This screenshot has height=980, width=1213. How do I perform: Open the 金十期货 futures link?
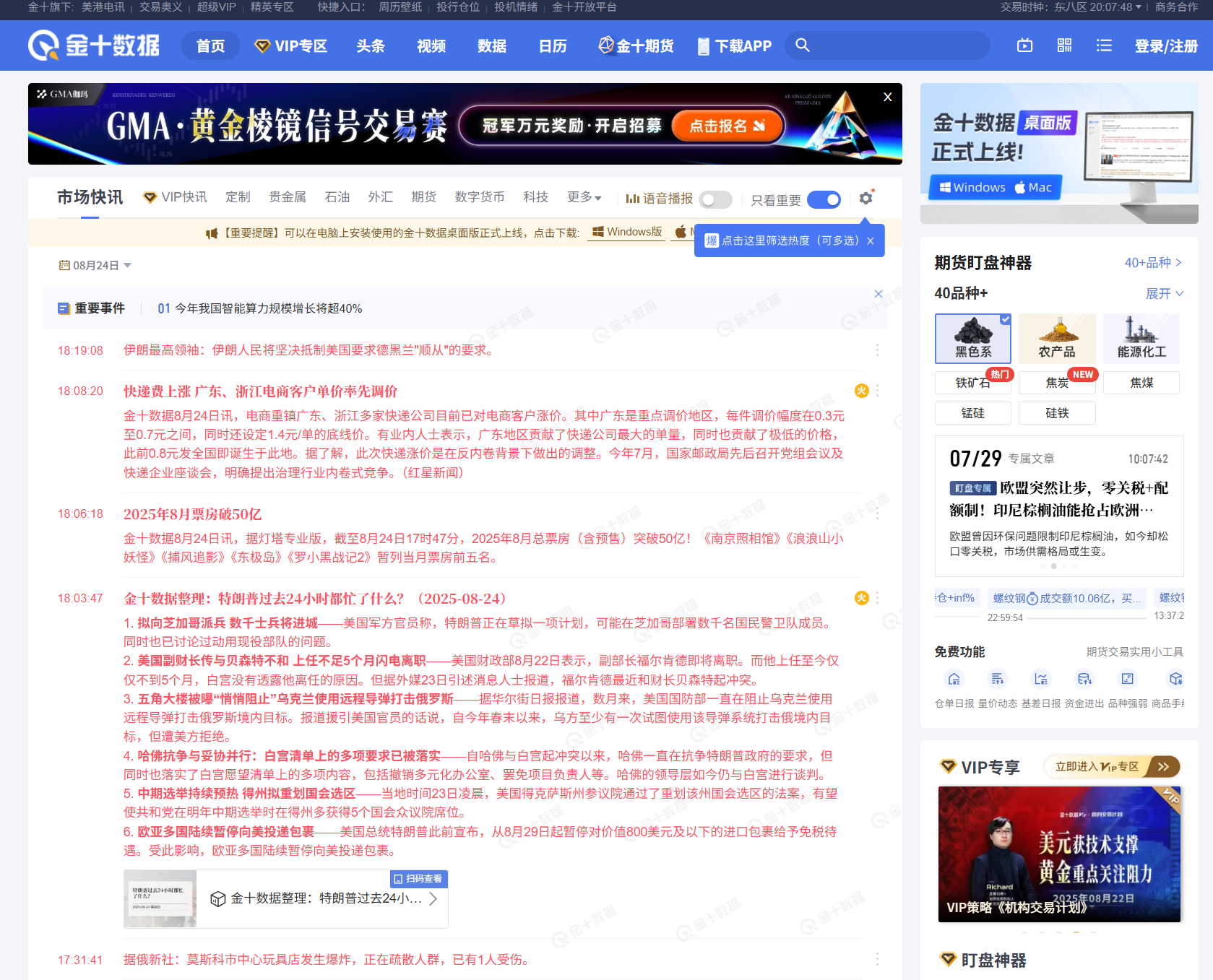click(x=636, y=45)
